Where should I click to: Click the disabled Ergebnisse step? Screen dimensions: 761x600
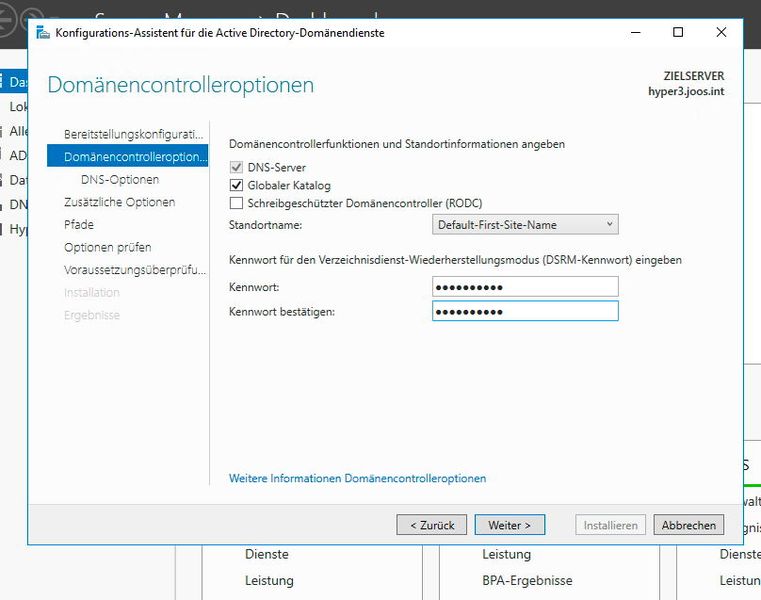[92, 315]
